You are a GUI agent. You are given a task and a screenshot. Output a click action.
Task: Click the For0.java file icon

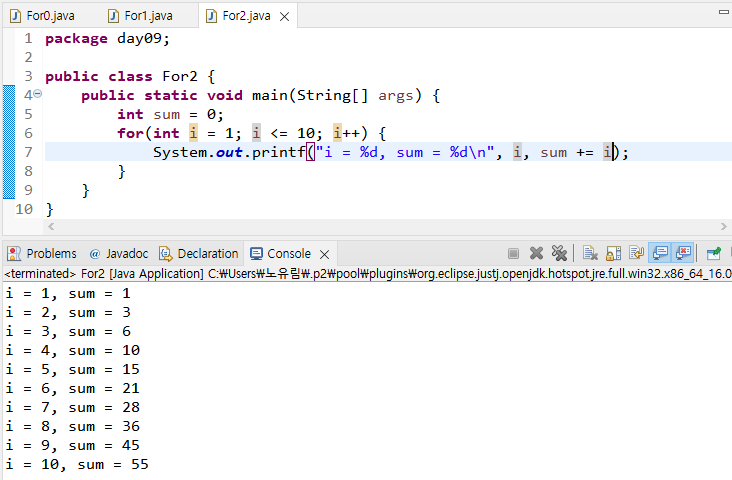(16, 16)
